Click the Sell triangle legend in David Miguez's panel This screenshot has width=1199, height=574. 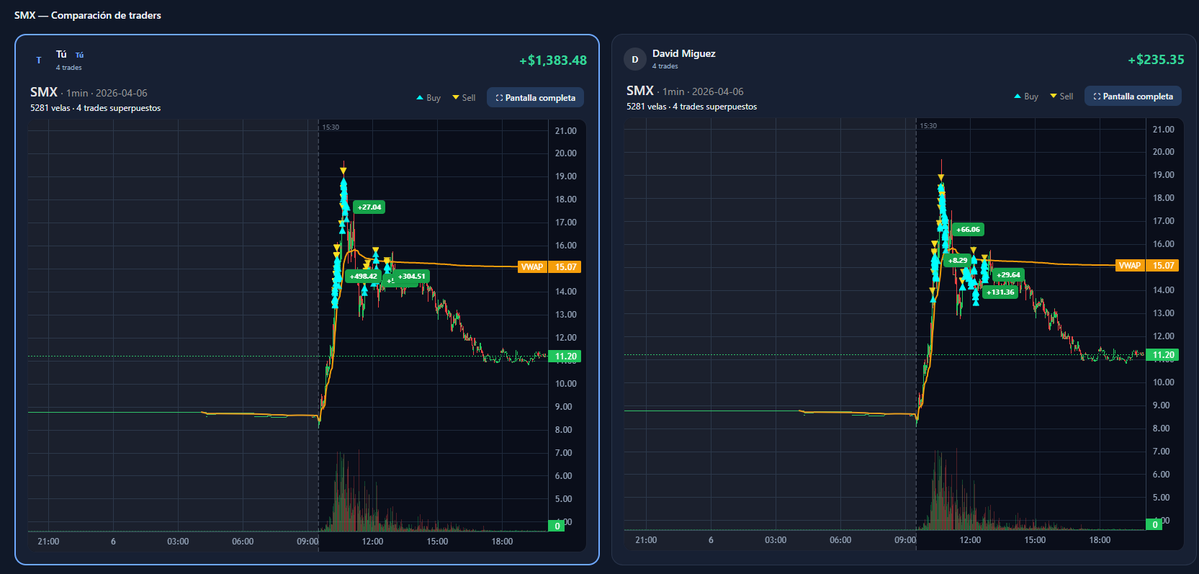(1061, 97)
